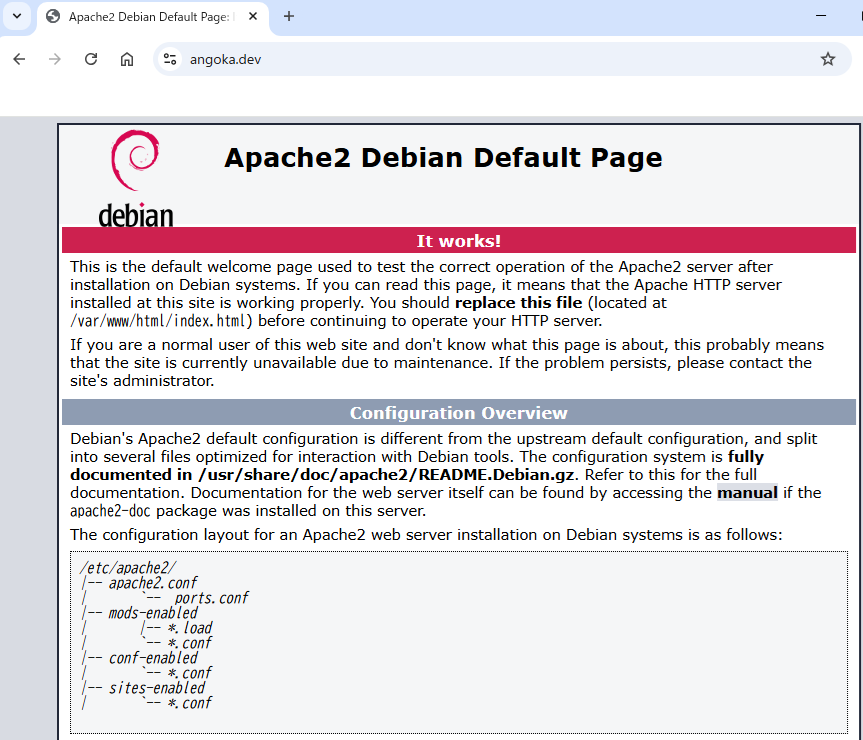This screenshot has height=740, width=863.
Task: Bookmark this page with the star icon
Action: tap(827, 59)
